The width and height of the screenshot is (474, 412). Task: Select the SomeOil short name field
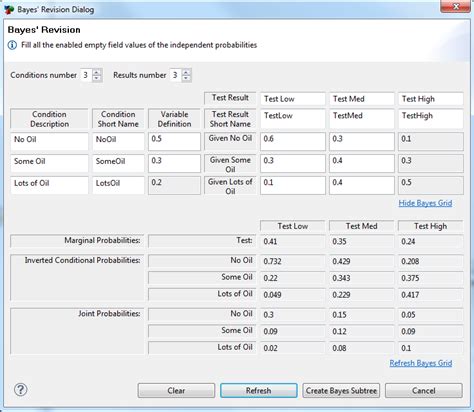118,163
